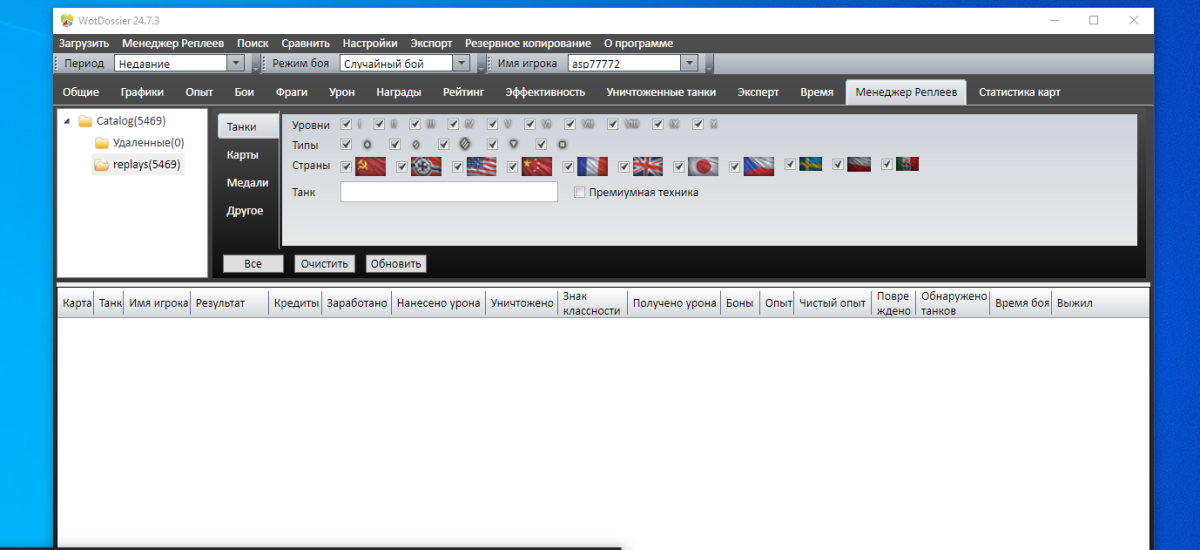Switch to the Статистика карт tab
Screen dimensions: 1200x550
(x=1020, y=92)
